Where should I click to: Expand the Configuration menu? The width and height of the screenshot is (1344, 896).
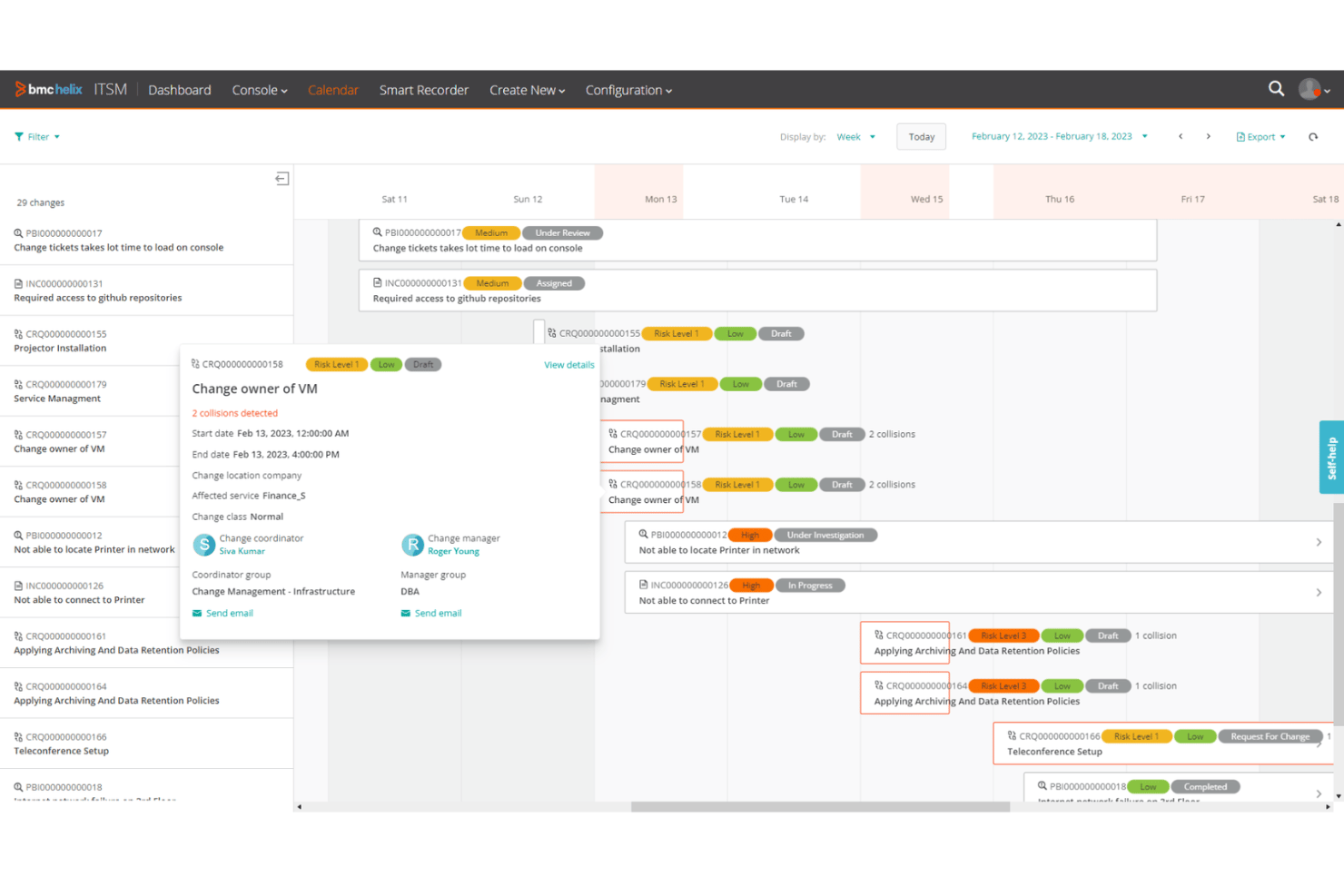tap(628, 90)
